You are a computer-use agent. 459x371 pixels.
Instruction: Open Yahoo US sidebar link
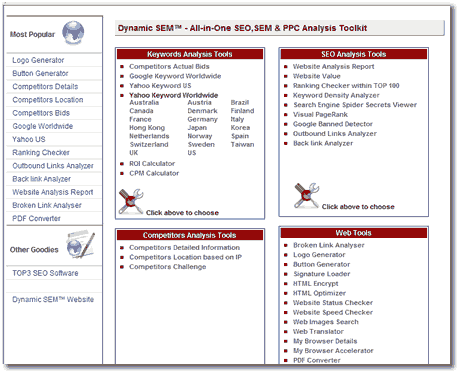point(29,139)
